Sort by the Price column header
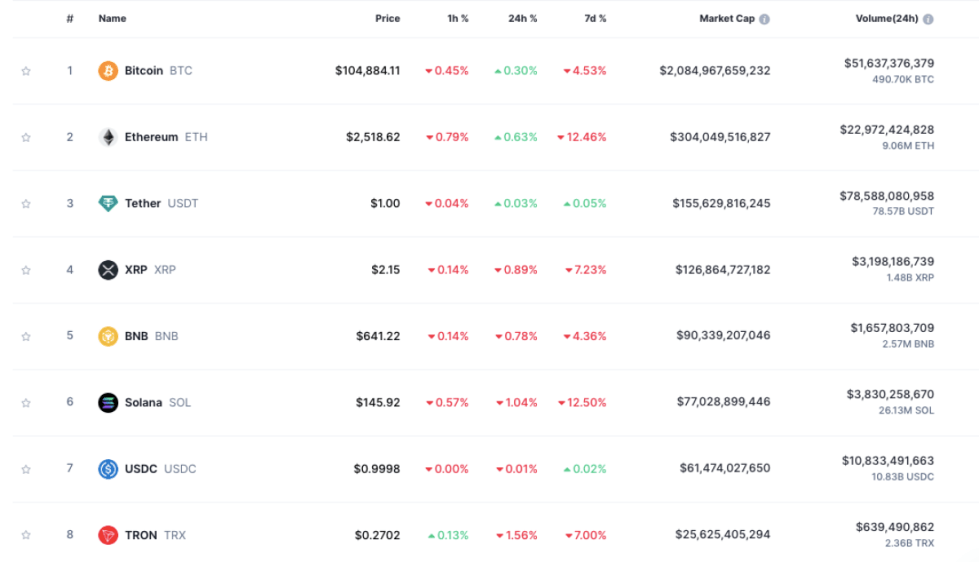This screenshot has height=562, width=979. [388, 19]
